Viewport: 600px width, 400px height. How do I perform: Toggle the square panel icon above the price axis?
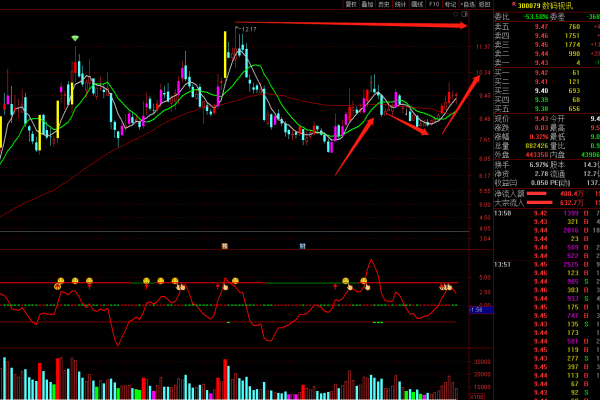(465, 16)
